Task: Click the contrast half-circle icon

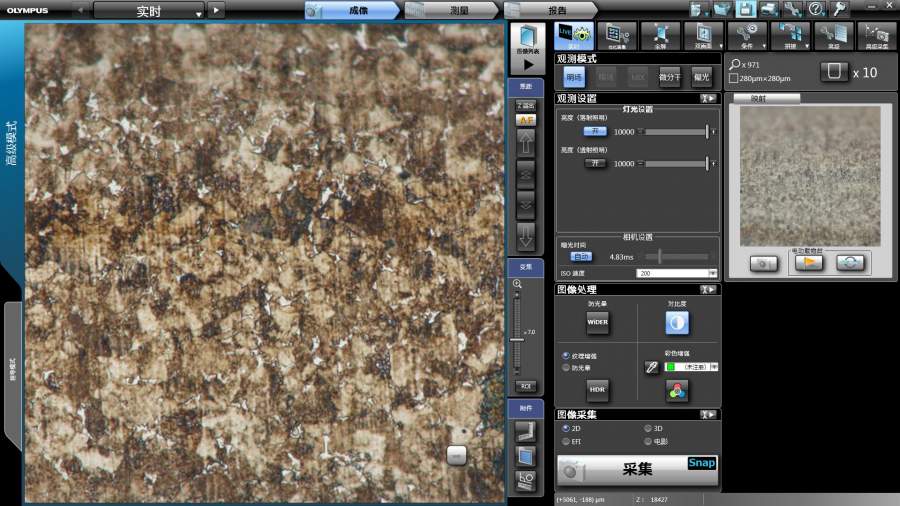Action: coord(677,323)
